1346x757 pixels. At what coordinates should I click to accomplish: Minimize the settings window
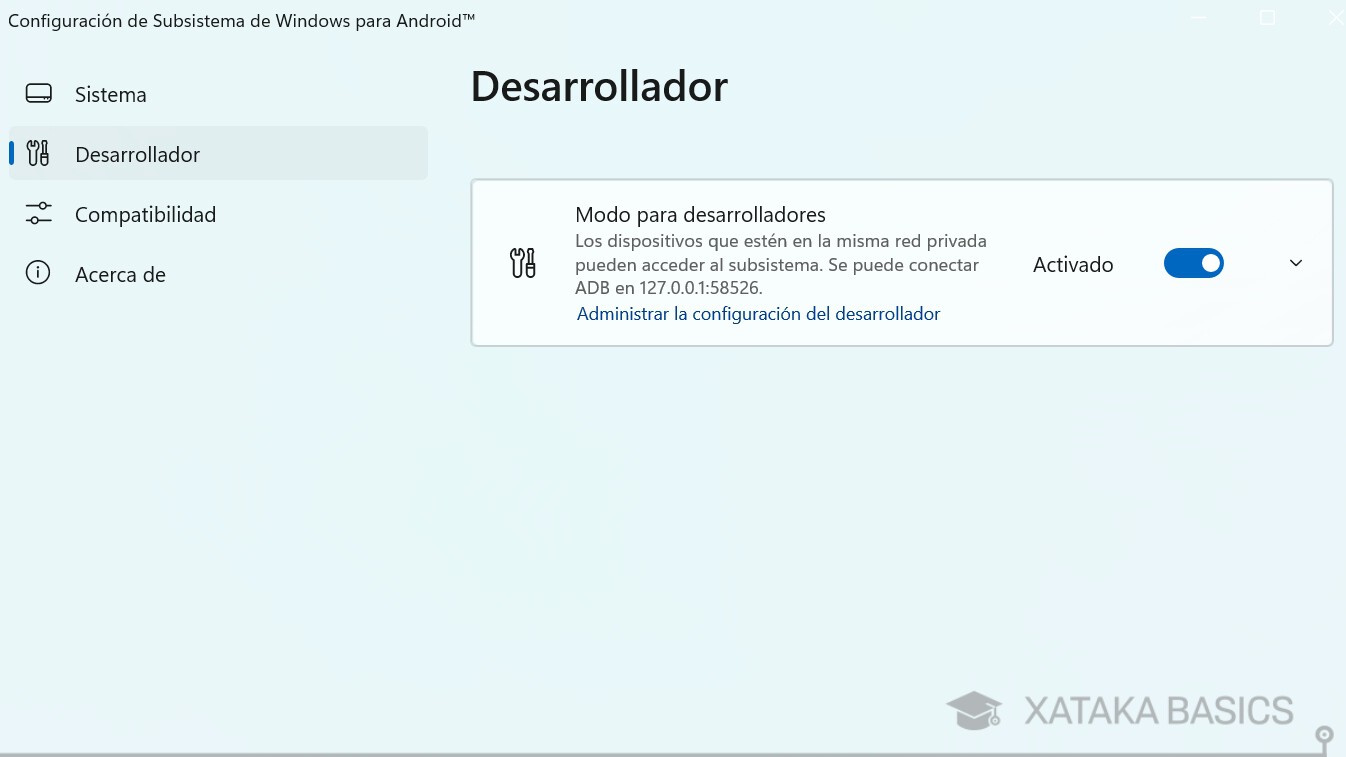pyautogui.click(x=1197, y=17)
